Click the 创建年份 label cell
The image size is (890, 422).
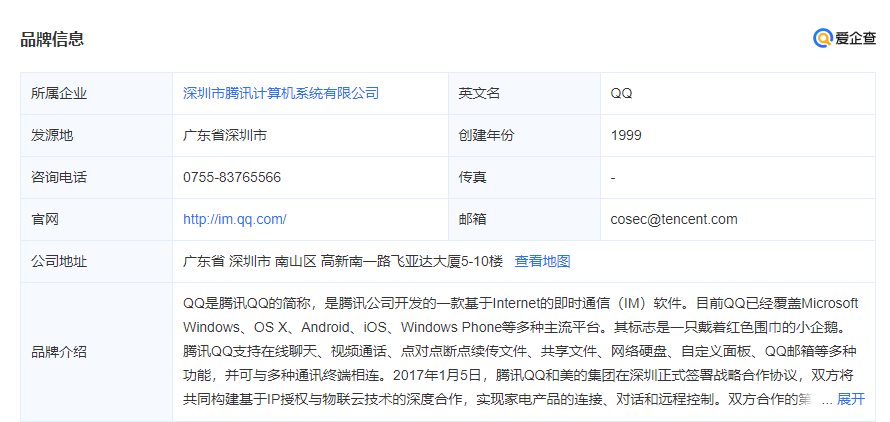(524, 135)
